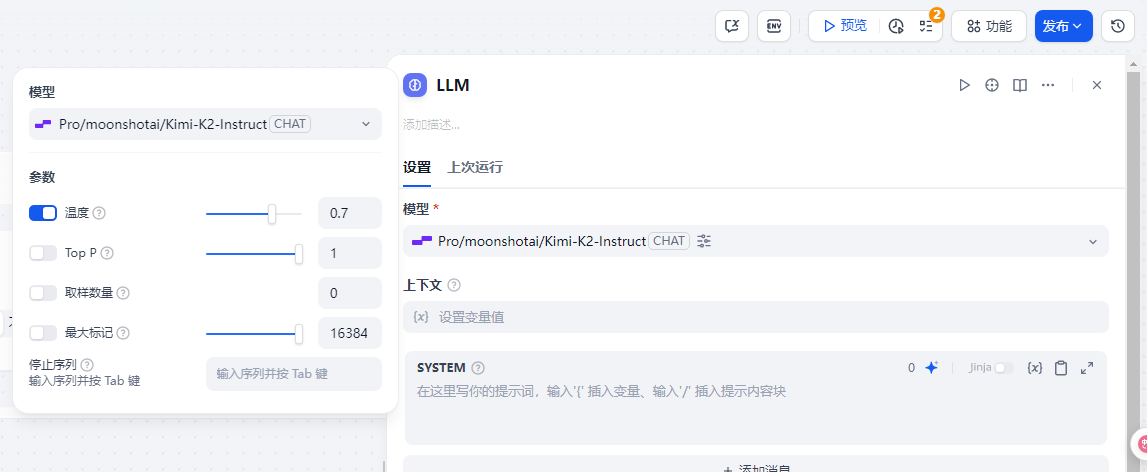Click the 停止序列 stop sequence input field

tap(293, 374)
